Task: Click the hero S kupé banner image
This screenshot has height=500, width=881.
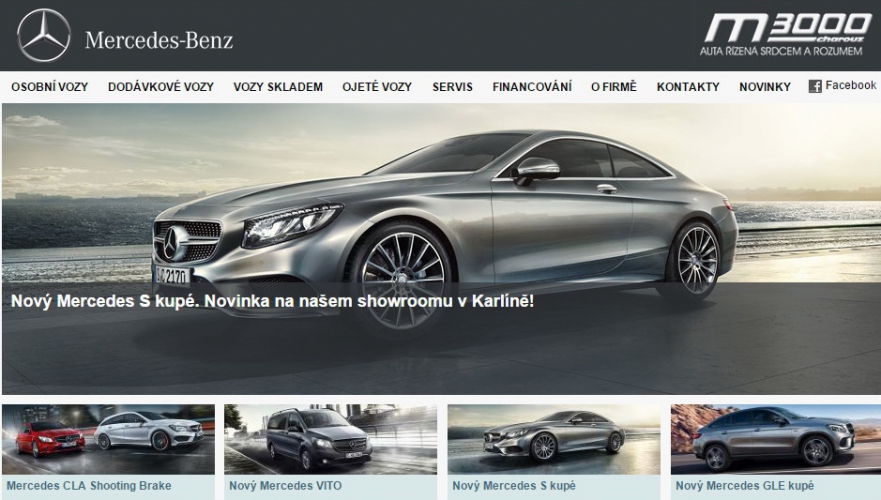Action: [x=441, y=248]
